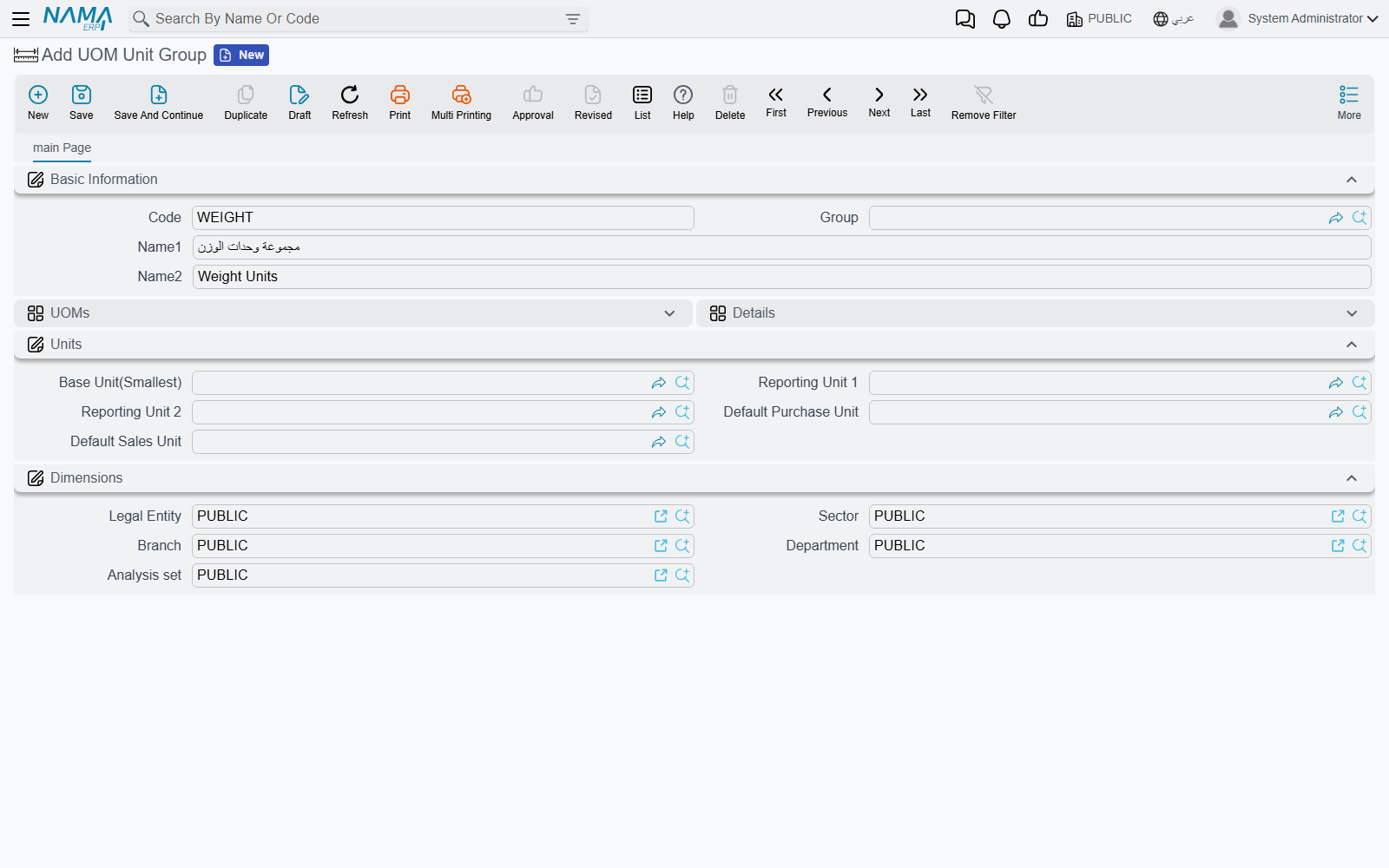Click the Revised toolbar icon
Image resolution: width=1389 pixels, height=868 pixels.
click(x=593, y=102)
